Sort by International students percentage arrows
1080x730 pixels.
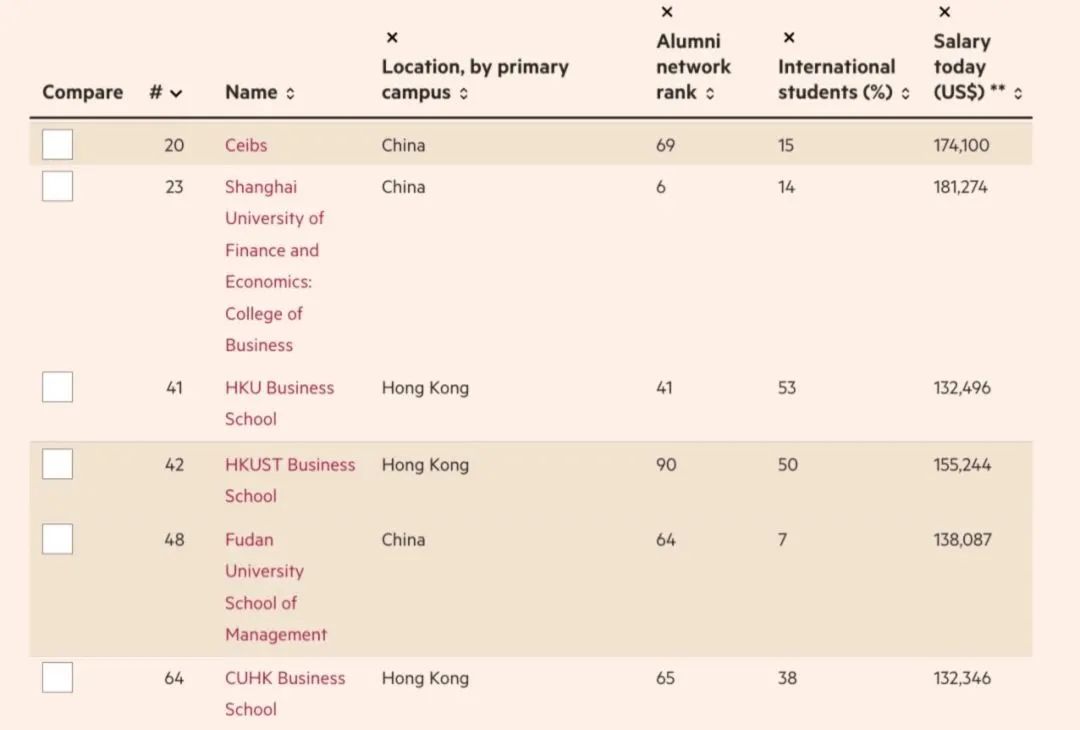click(x=905, y=93)
